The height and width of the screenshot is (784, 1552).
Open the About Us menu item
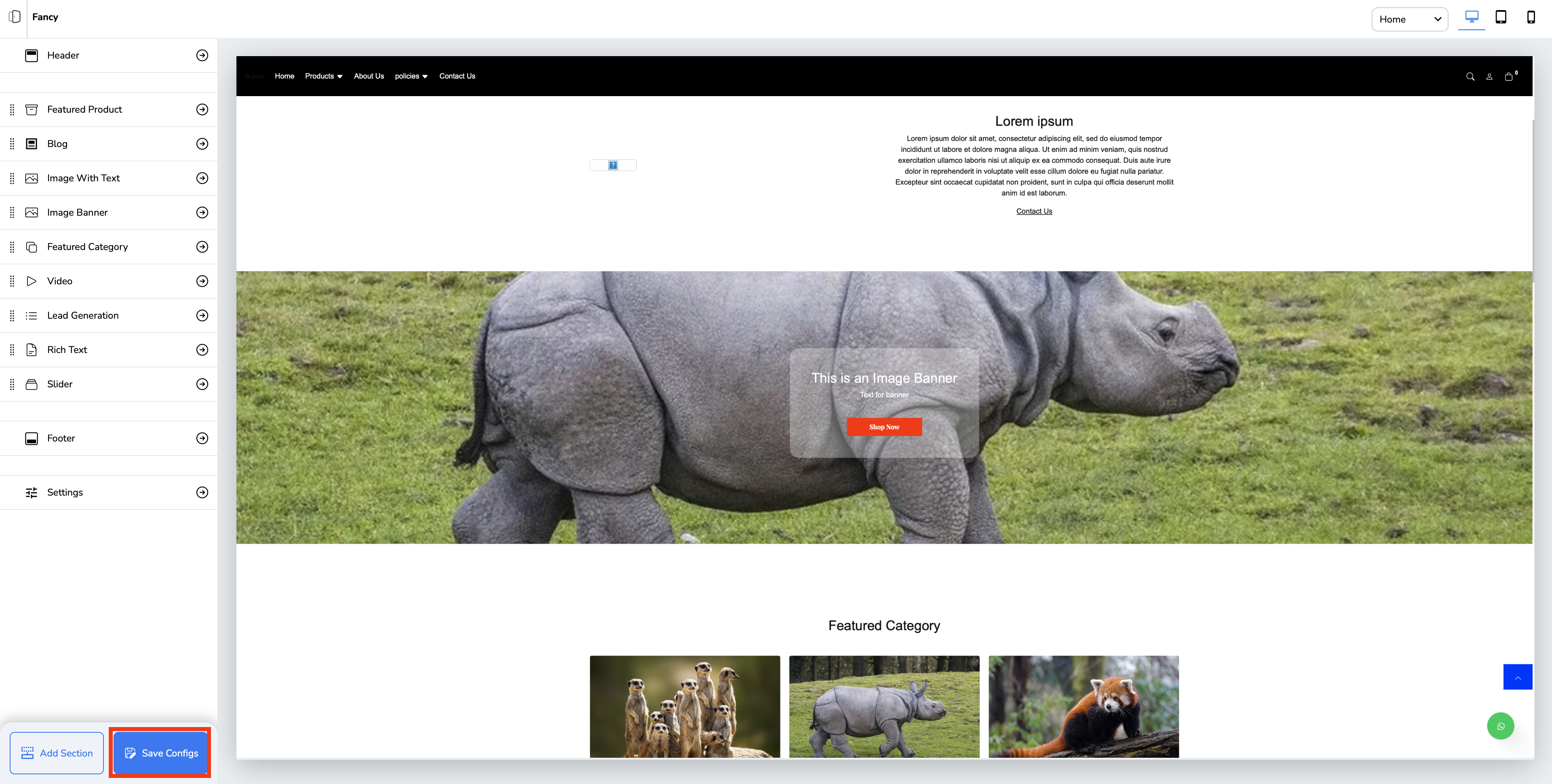click(x=369, y=76)
